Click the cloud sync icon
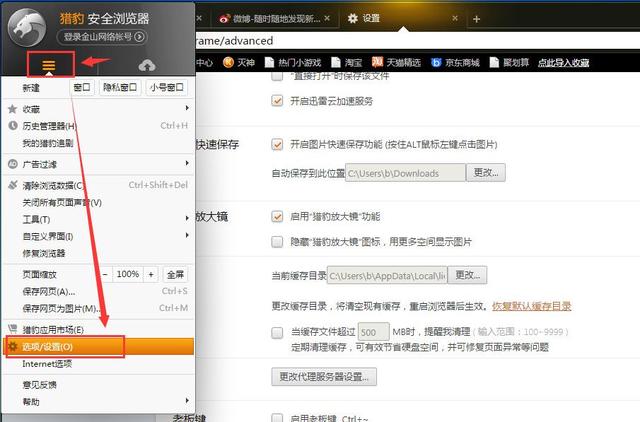Screen dimensions: 640x422 tap(147, 65)
